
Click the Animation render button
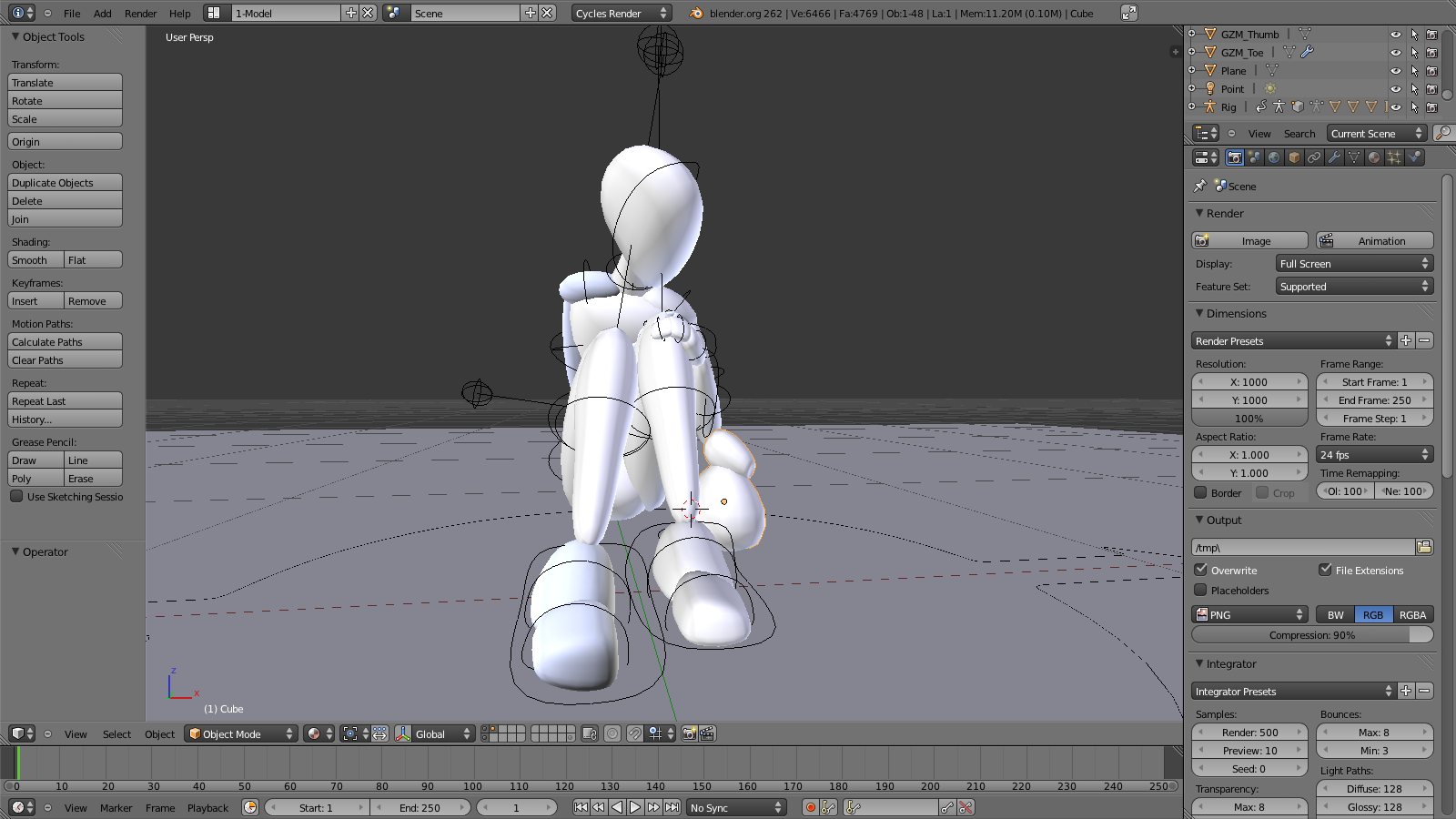pos(1374,241)
